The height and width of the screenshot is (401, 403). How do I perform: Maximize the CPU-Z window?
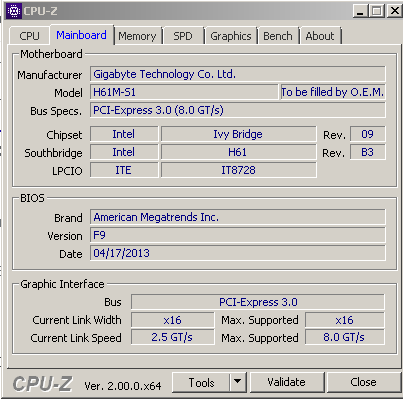pyautogui.click(x=377, y=11)
